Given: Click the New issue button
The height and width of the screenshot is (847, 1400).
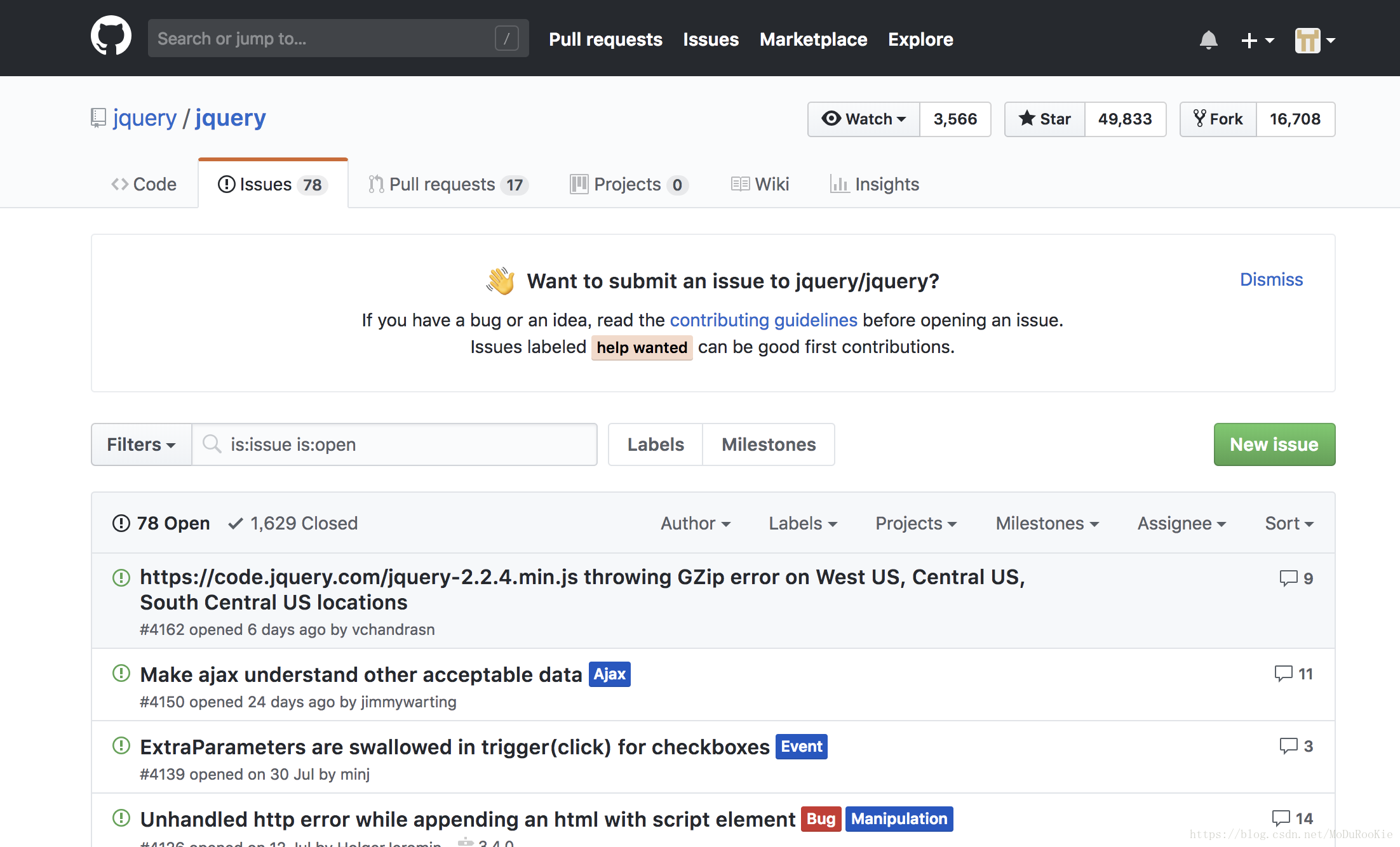Looking at the screenshot, I should [1274, 444].
